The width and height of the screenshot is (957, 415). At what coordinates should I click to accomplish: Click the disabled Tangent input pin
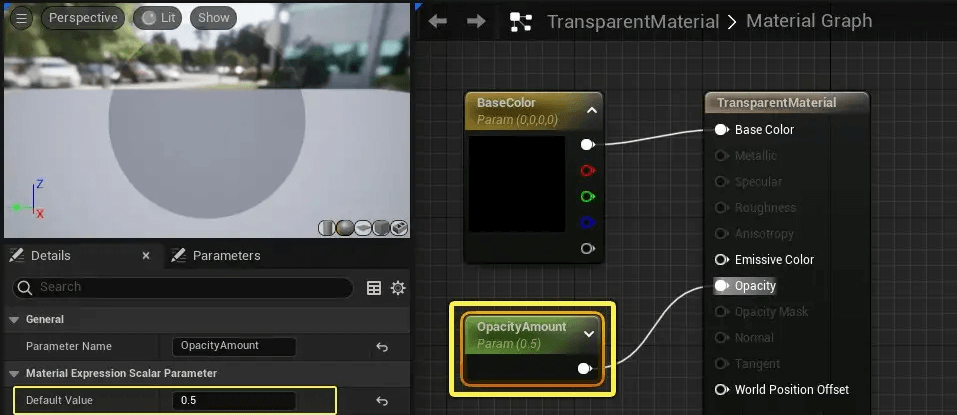point(721,364)
